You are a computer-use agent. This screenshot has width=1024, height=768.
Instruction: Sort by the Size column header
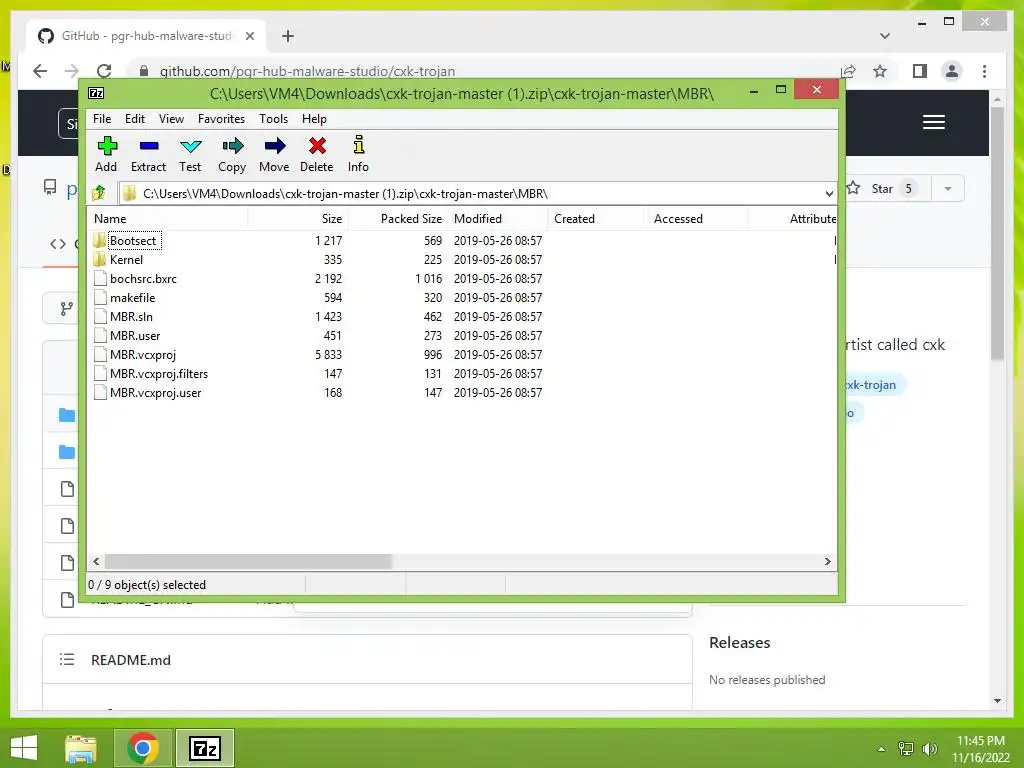pyautogui.click(x=298, y=219)
